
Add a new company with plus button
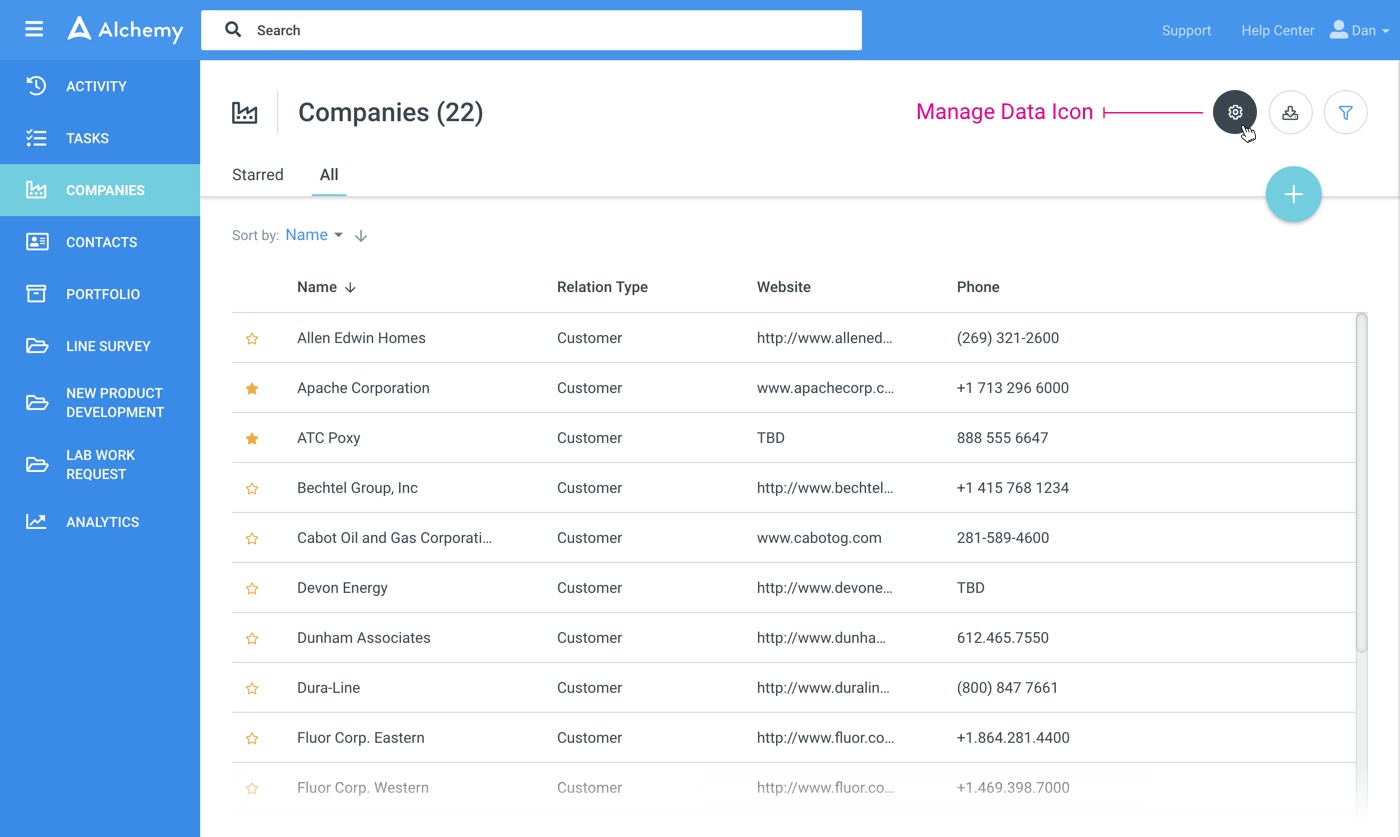point(1293,194)
